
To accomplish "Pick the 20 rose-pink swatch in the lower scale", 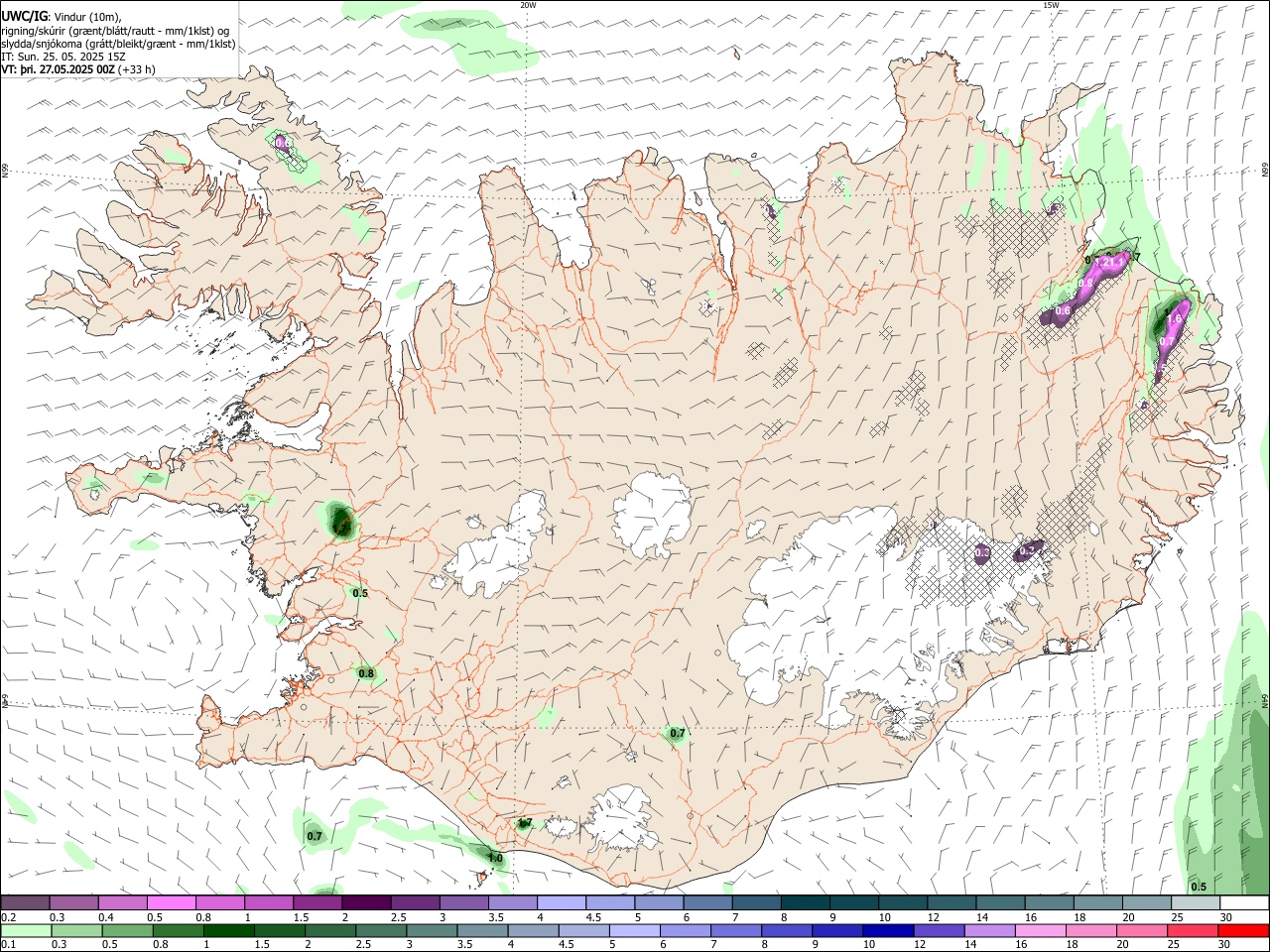I will (1143, 930).
